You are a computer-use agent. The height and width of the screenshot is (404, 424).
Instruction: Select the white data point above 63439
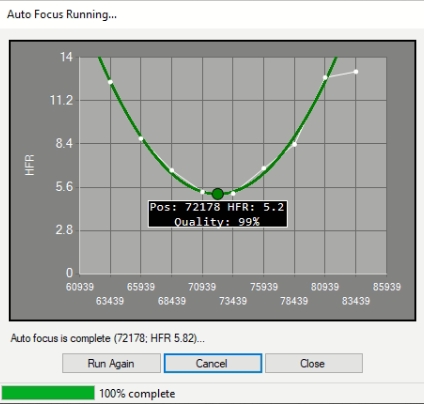click(110, 82)
